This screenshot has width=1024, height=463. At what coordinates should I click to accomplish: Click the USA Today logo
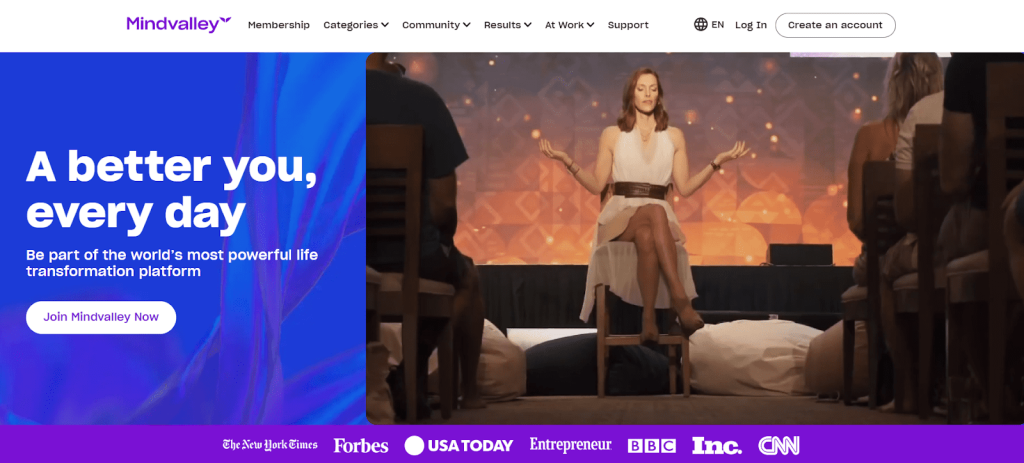coord(458,445)
